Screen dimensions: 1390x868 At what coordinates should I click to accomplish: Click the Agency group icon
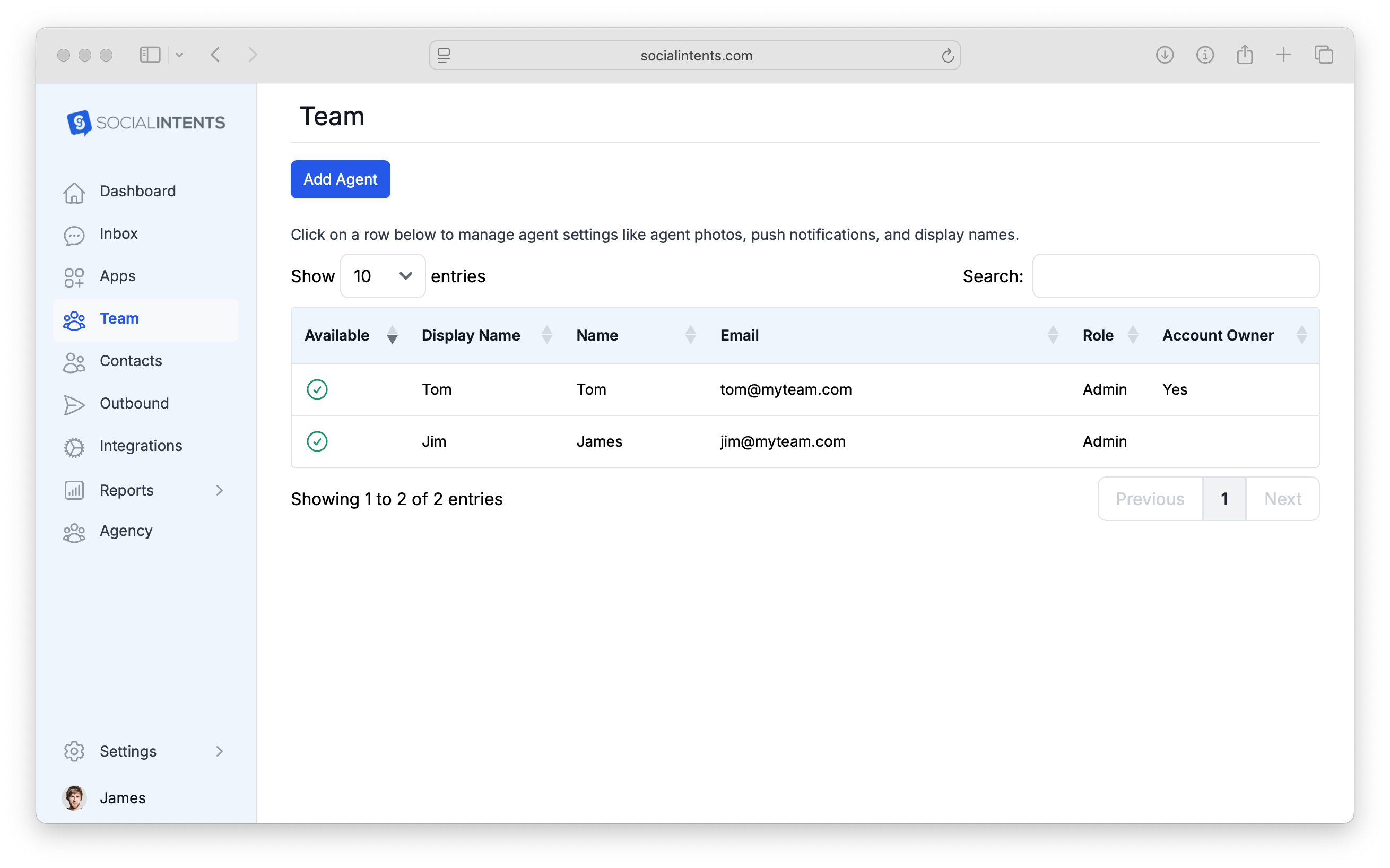74,532
